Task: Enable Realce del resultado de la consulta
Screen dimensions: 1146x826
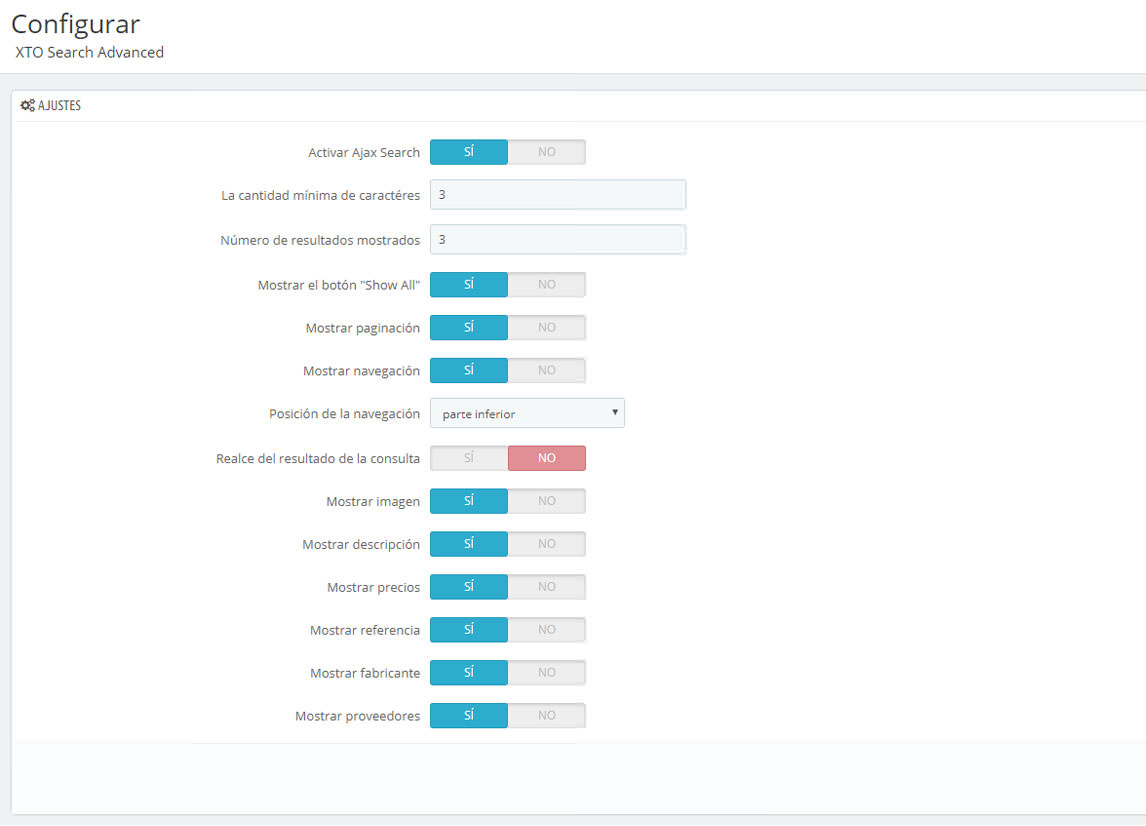Action: click(x=469, y=457)
